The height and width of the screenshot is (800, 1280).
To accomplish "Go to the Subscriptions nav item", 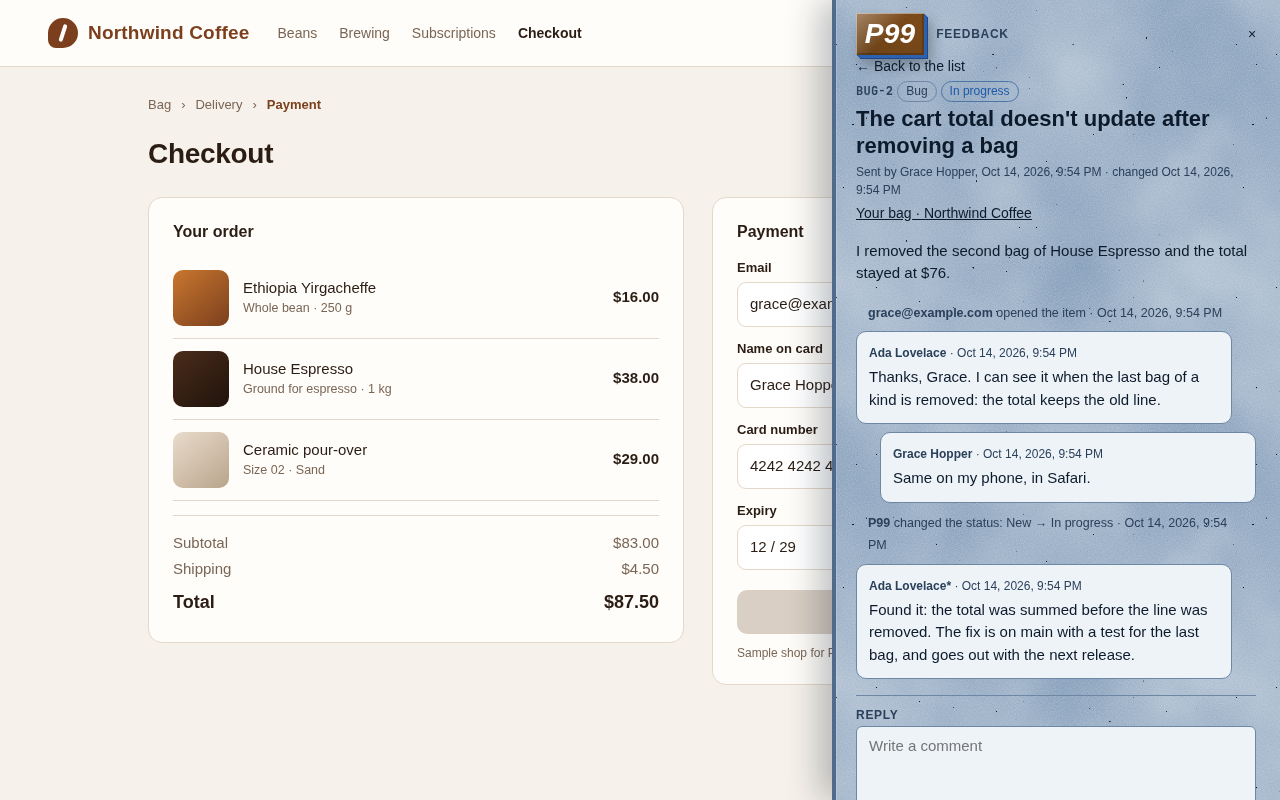I will [x=454, y=33].
